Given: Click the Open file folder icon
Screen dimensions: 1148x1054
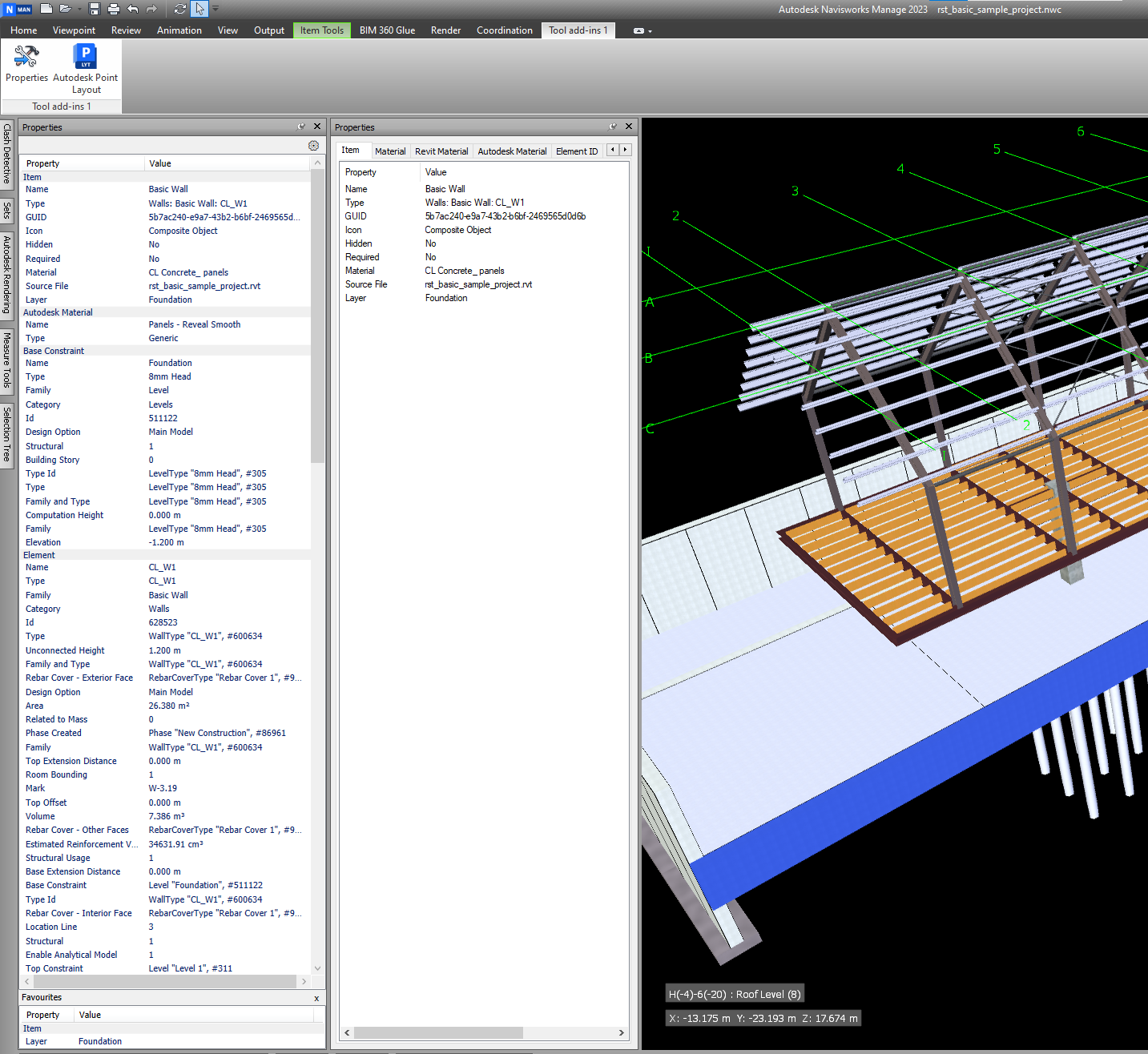Looking at the screenshot, I should click(x=65, y=9).
